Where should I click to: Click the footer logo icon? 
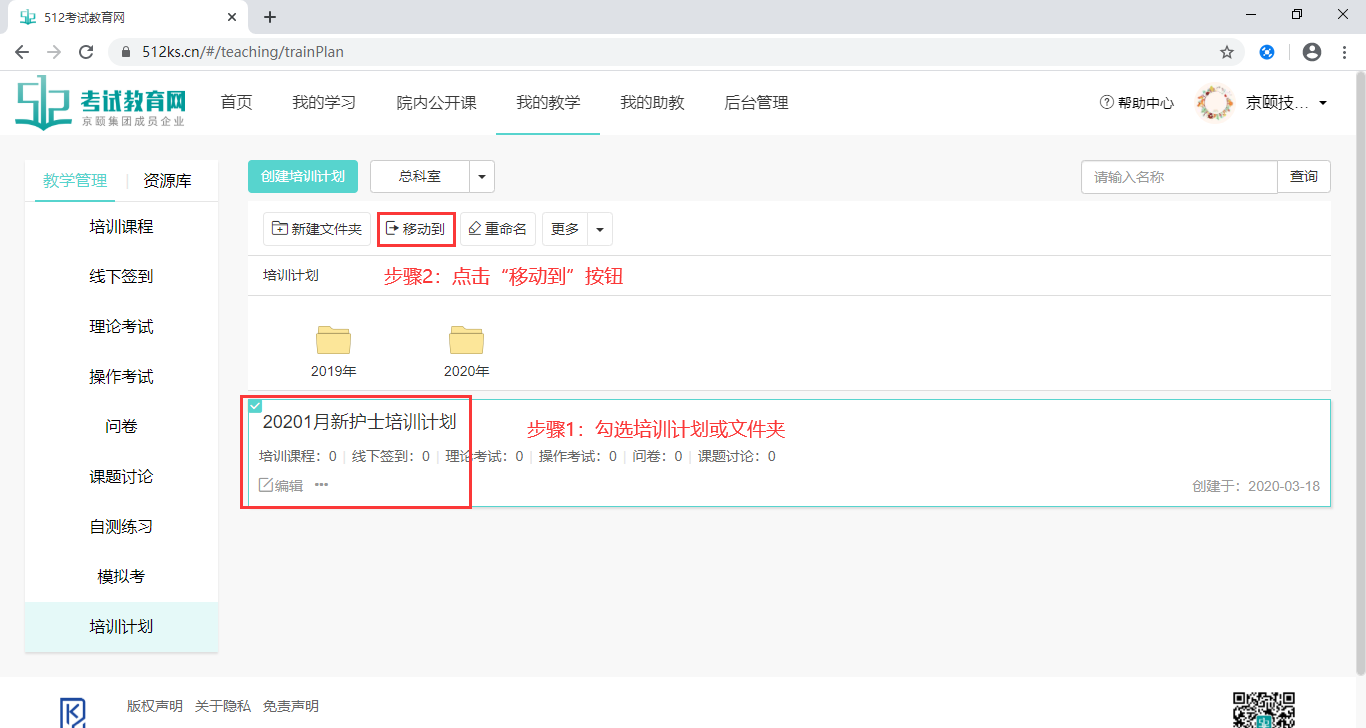coord(73,712)
